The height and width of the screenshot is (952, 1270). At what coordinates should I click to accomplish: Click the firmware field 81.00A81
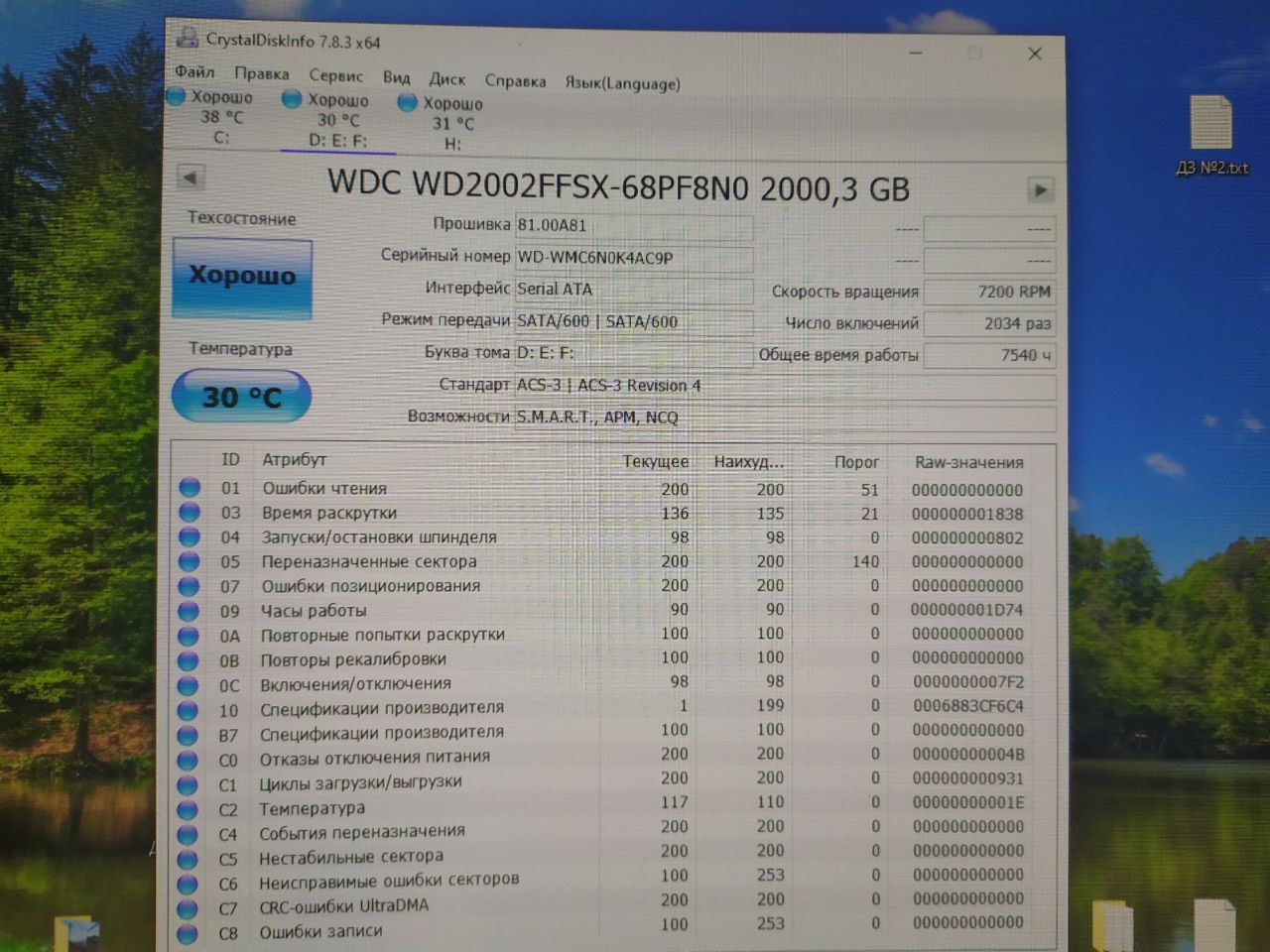click(x=634, y=226)
